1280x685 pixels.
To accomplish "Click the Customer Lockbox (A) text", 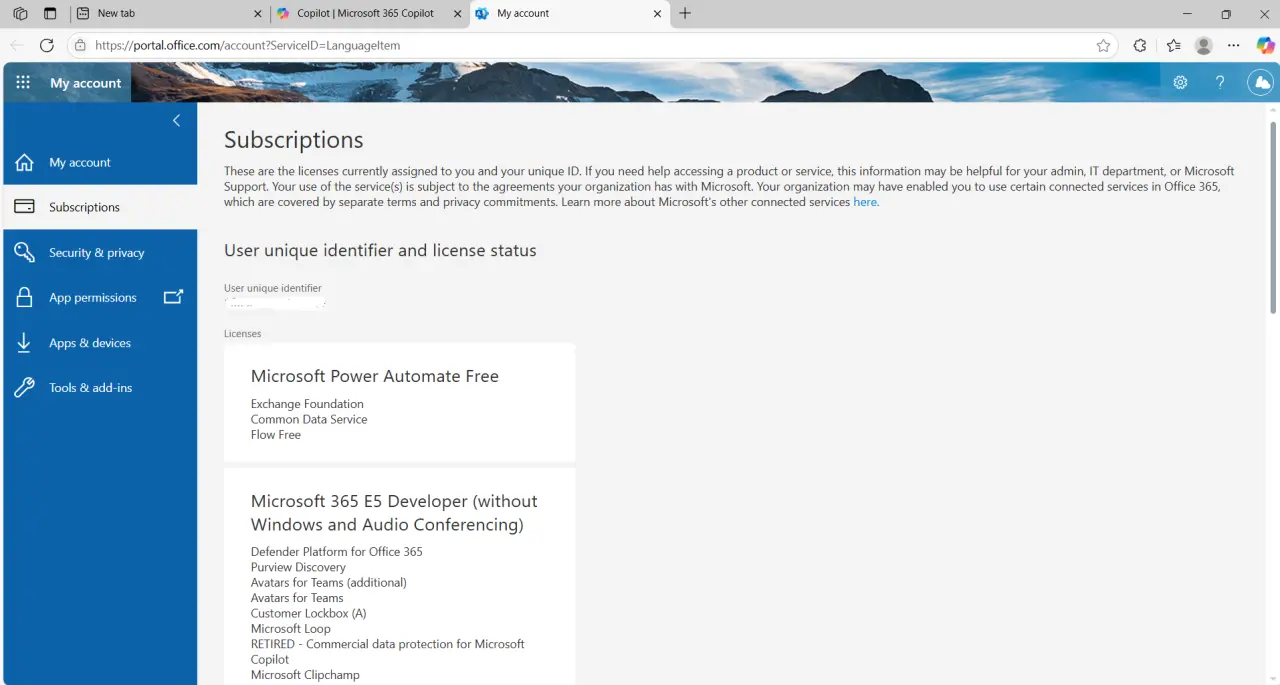I will coord(309,613).
